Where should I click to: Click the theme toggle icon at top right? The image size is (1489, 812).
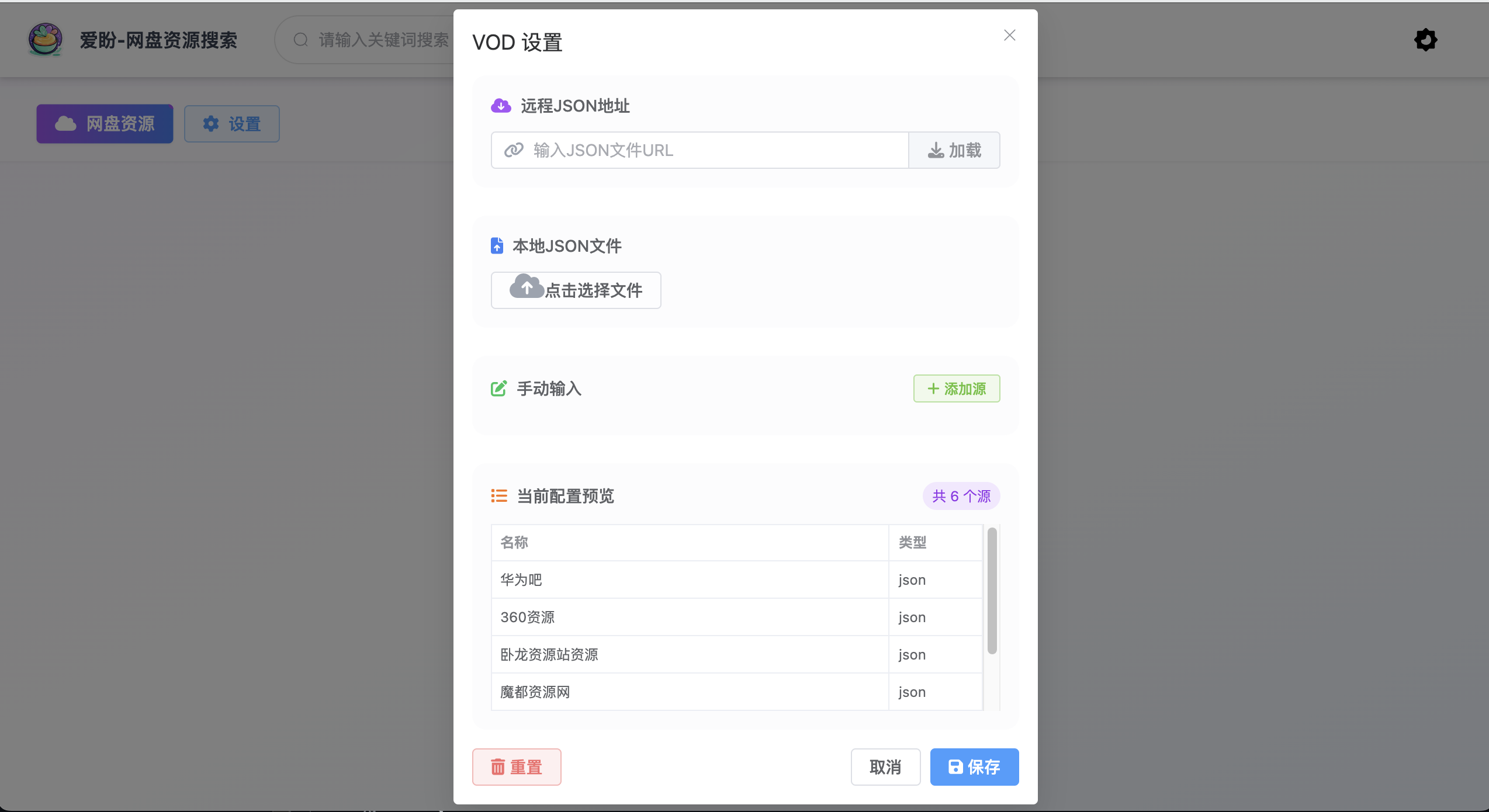pos(1425,40)
